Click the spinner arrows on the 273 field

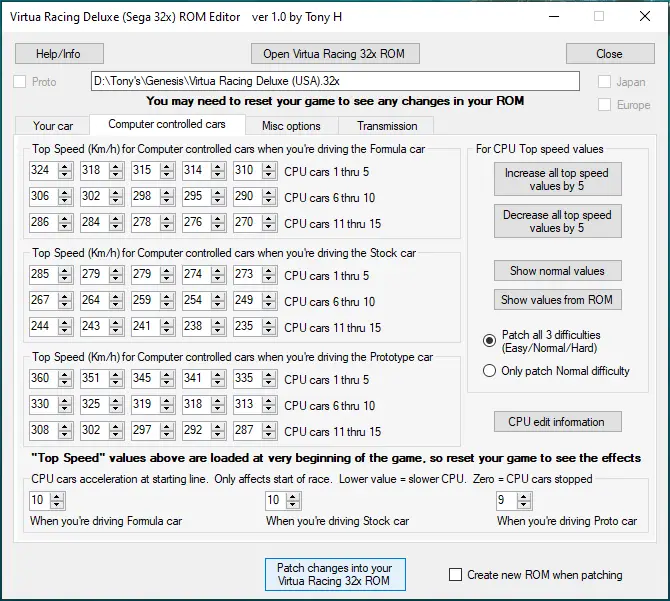[x=269, y=275]
